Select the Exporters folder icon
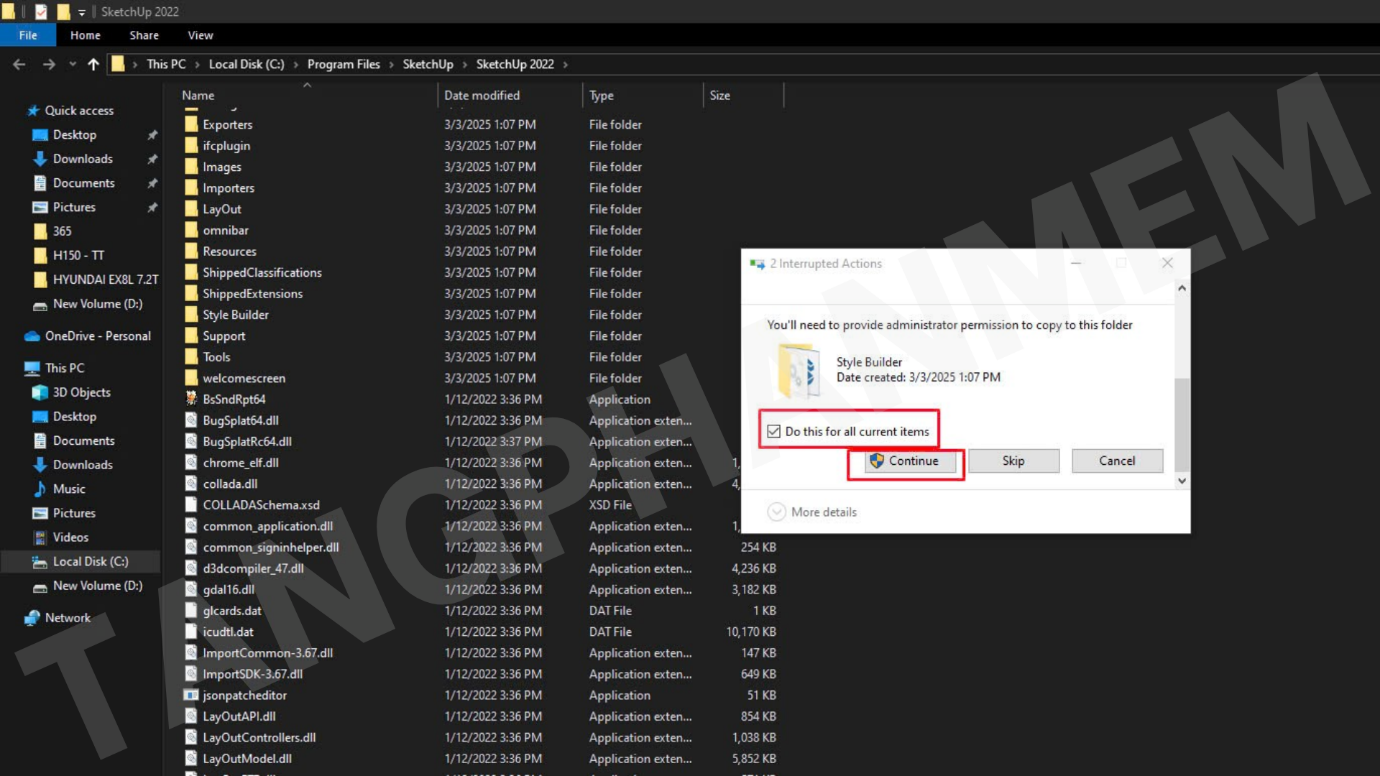 click(x=192, y=125)
